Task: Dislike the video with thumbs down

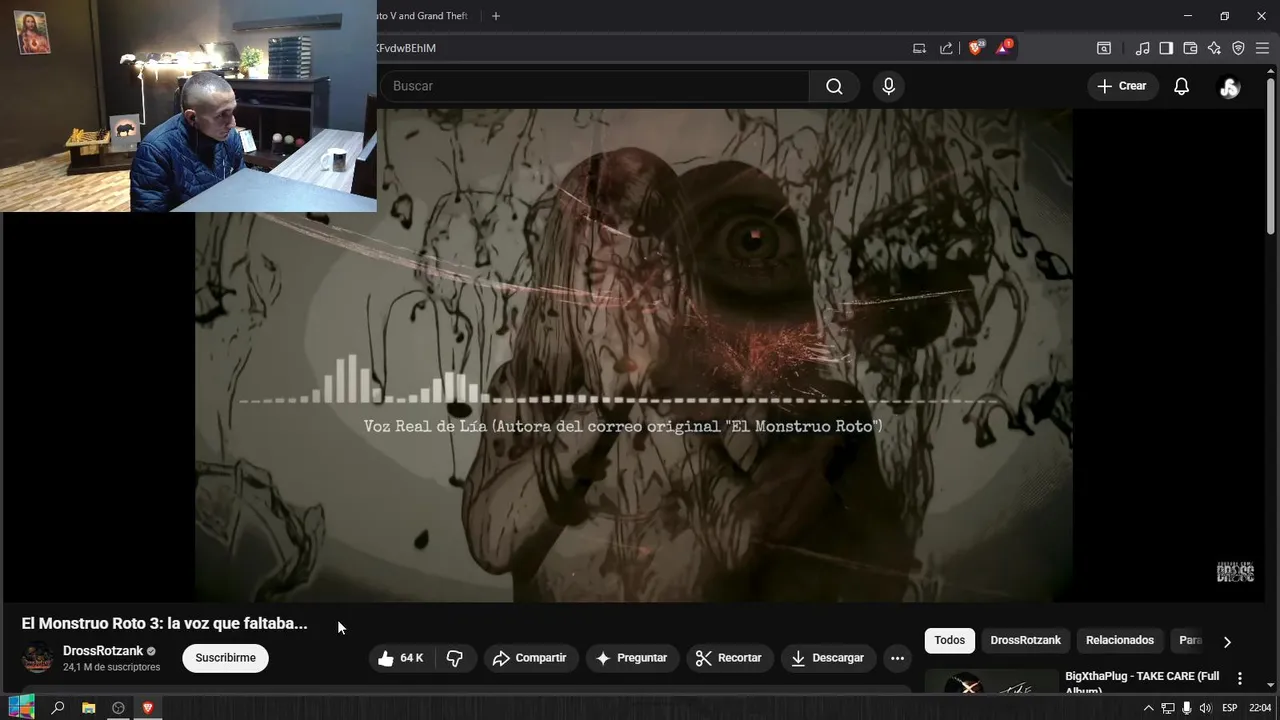Action: [x=454, y=658]
